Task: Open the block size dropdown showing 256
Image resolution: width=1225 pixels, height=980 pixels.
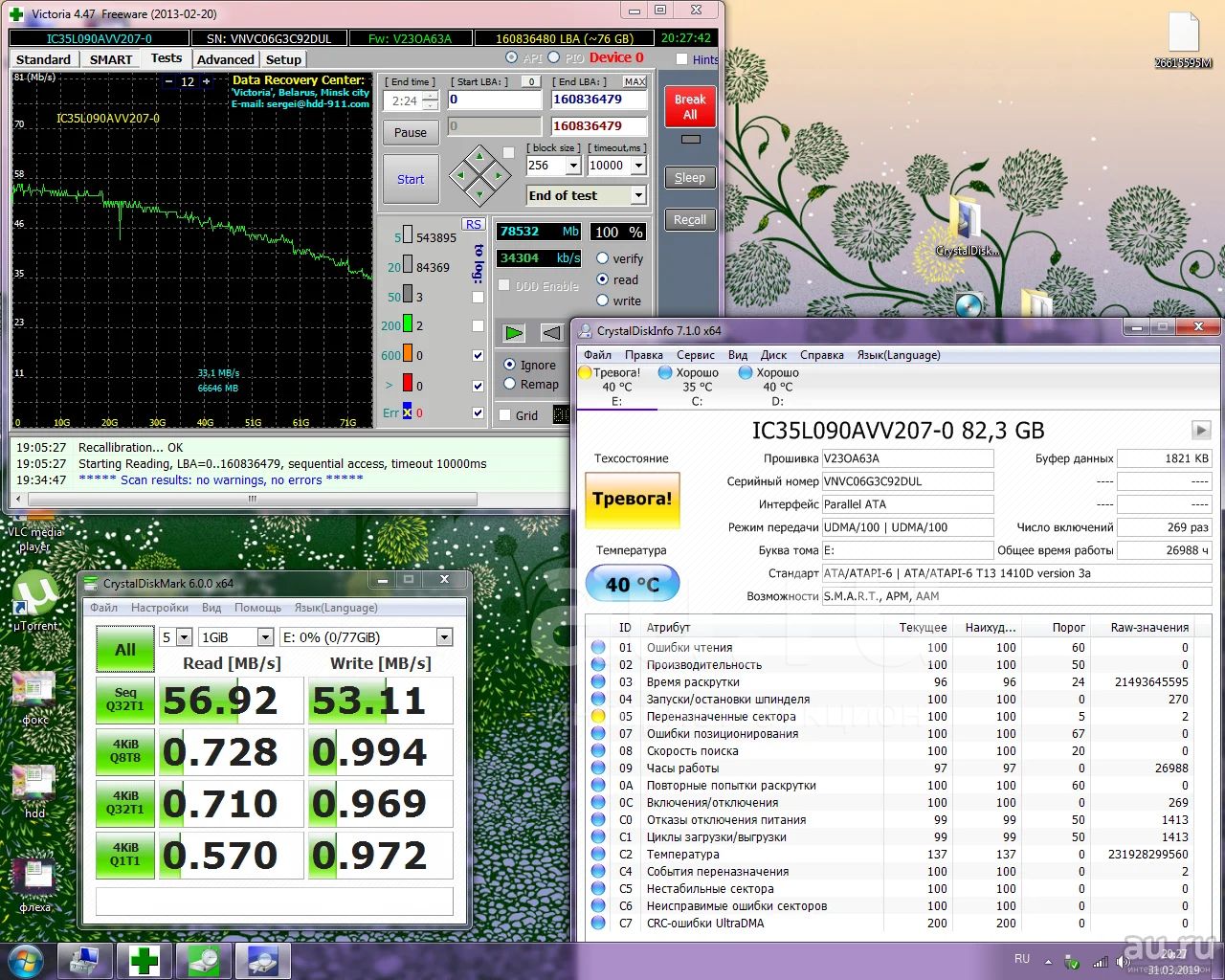Action: coord(573,166)
